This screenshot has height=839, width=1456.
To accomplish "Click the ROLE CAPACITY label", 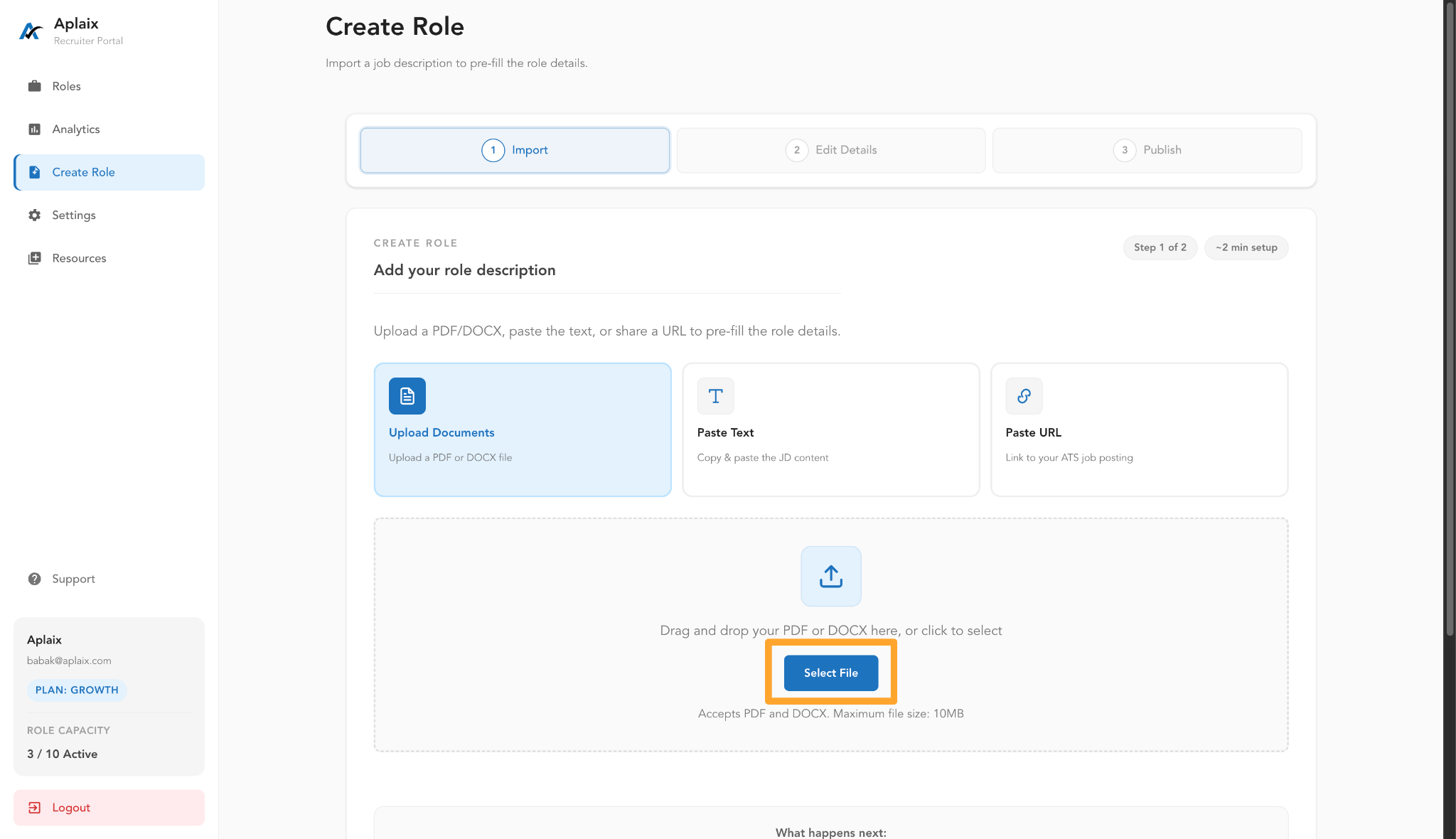I will pos(68,730).
